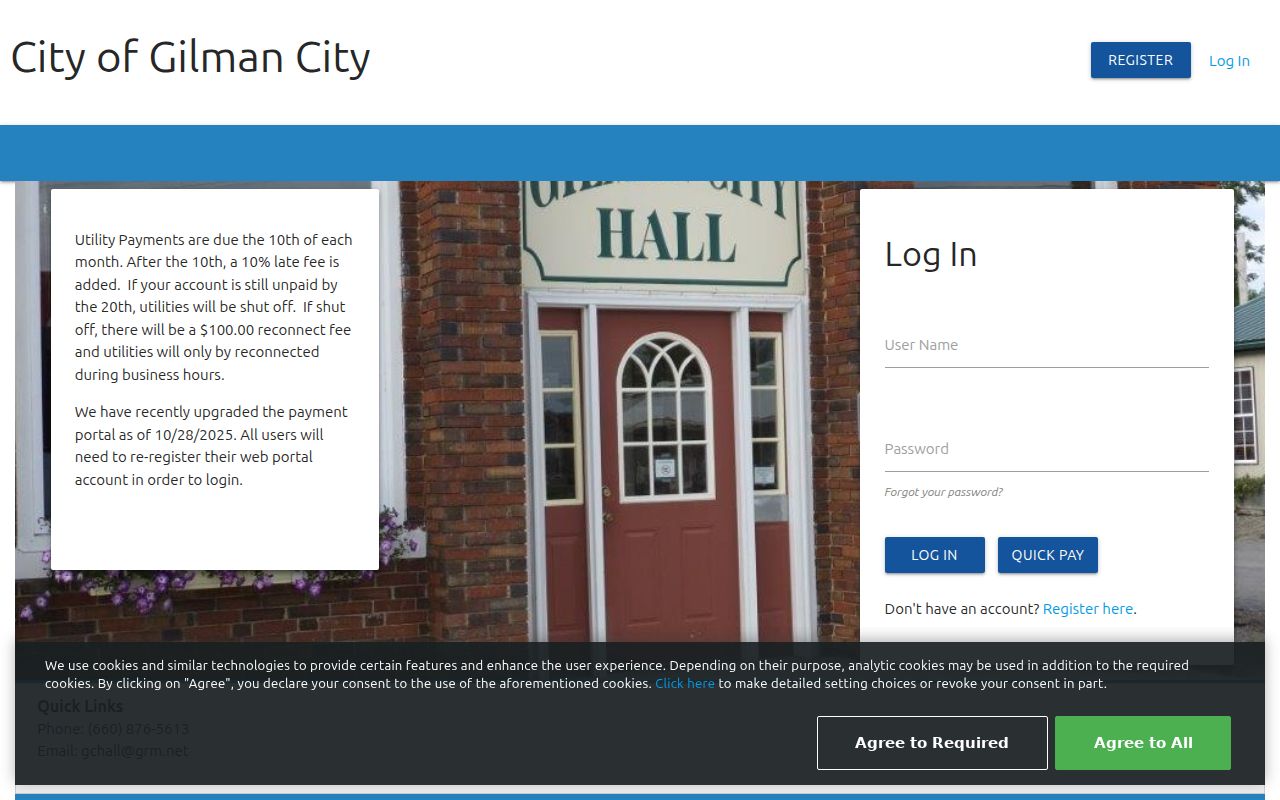Click the 'Don't have an account?' text
Viewport: 1280px width, 800px height.
(962, 609)
